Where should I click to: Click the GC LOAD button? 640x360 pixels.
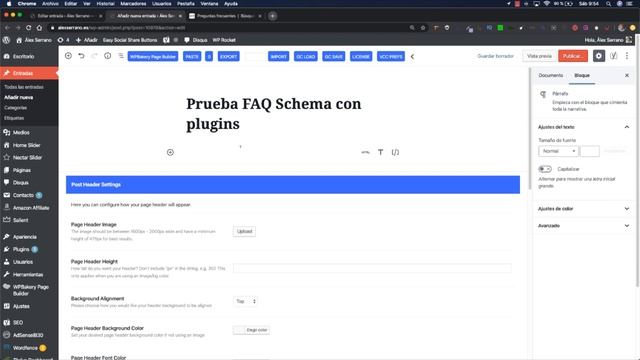pyautogui.click(x=306, y=56)
